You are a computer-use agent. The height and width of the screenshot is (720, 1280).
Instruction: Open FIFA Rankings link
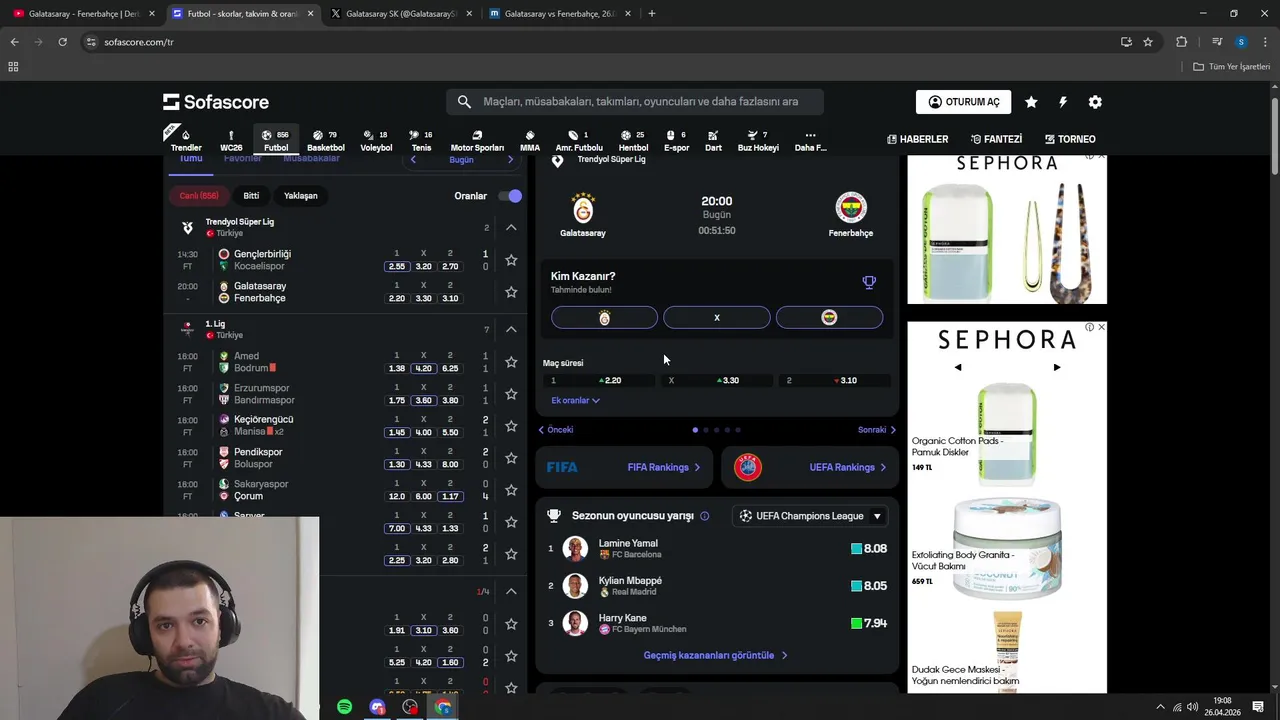click(623, 467)
